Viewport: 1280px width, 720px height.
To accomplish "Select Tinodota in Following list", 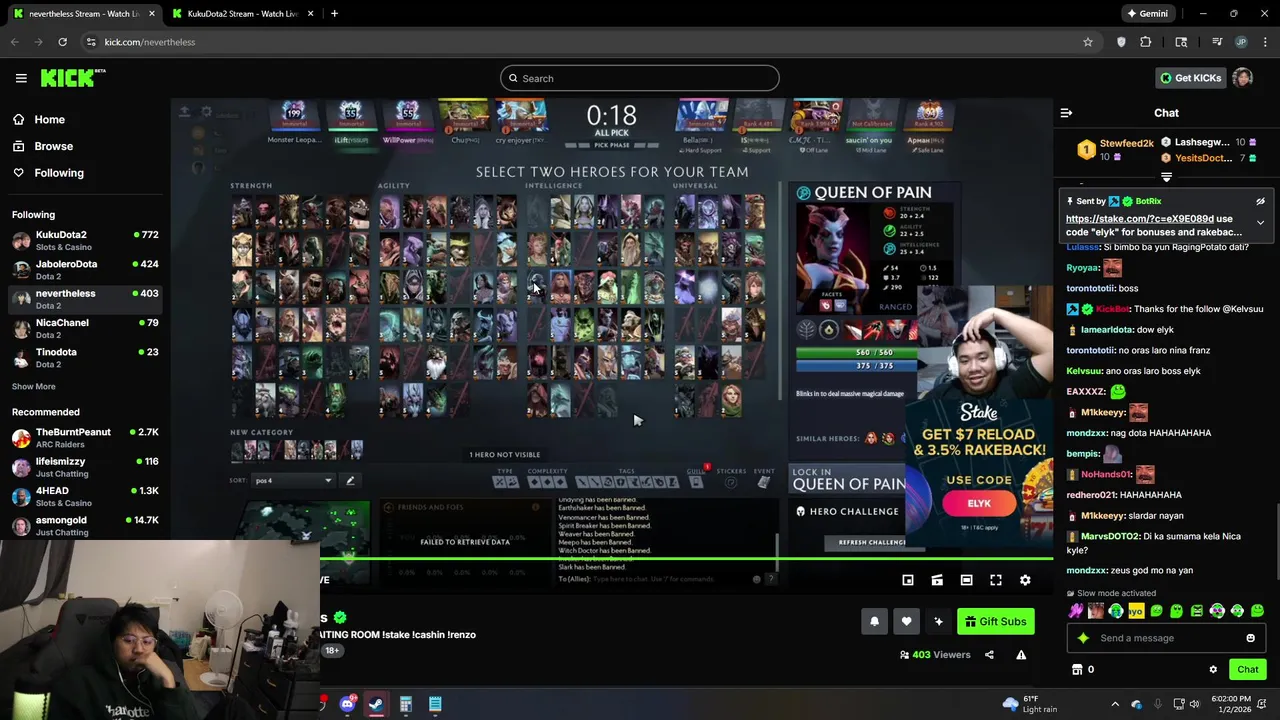I will point(85,358).
